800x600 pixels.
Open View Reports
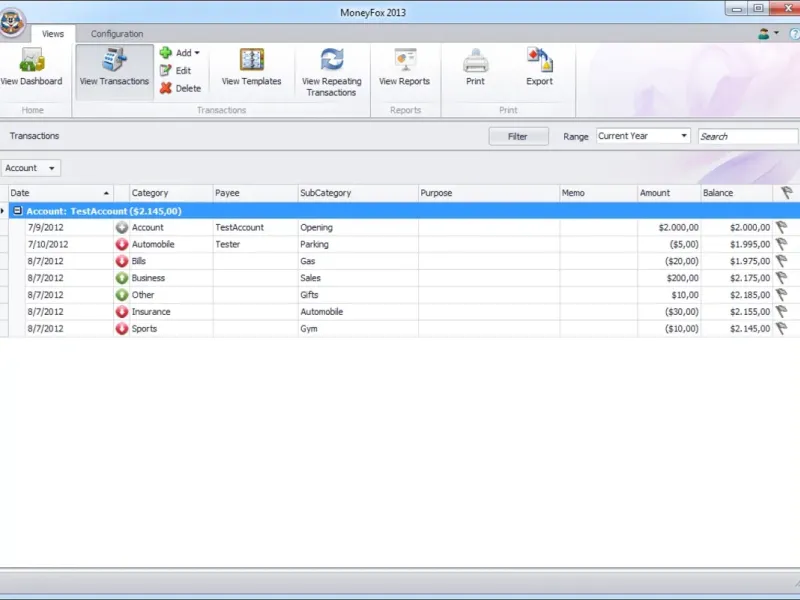click(405, 68)
